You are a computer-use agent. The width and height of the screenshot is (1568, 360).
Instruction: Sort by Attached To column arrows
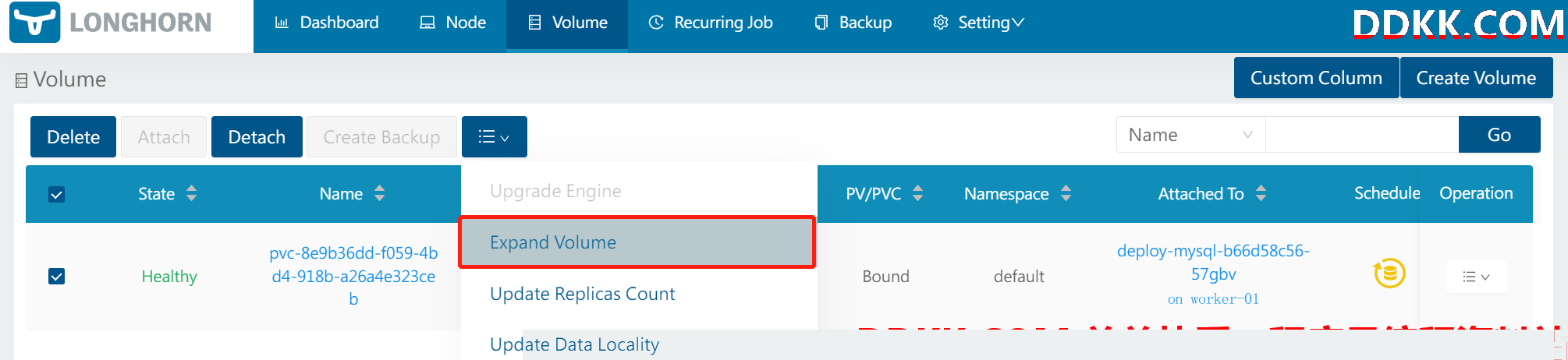click(1261, 193)
